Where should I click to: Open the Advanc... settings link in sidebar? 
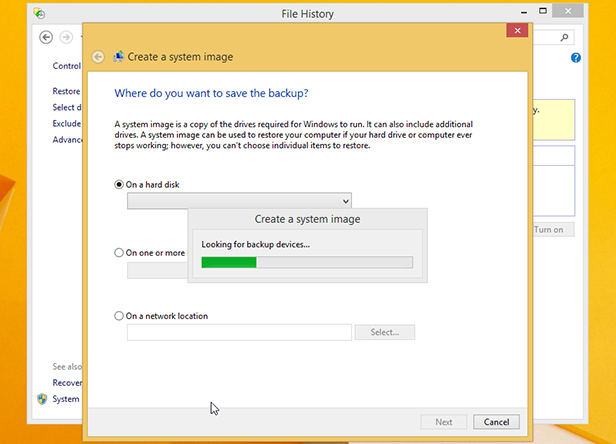pos(67,139)
